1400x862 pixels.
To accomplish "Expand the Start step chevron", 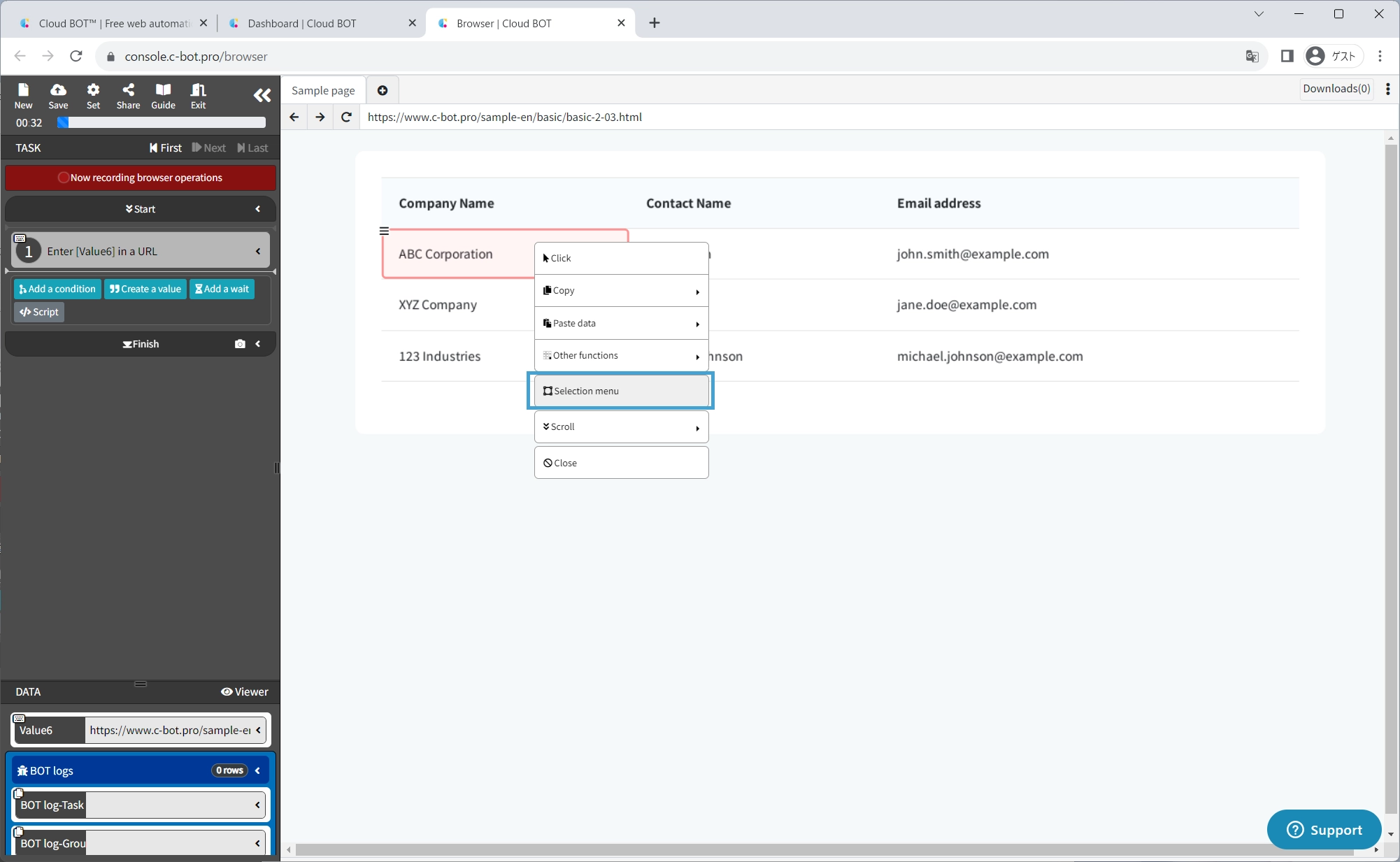I will [x=258, y=209].
